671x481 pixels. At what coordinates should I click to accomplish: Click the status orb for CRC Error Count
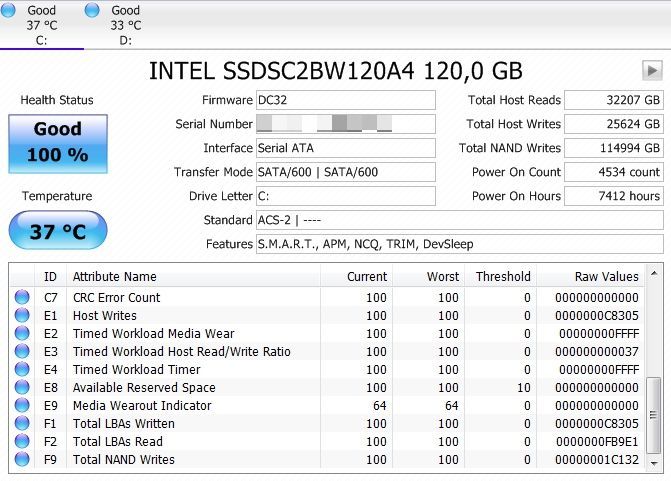coord(22,298)
